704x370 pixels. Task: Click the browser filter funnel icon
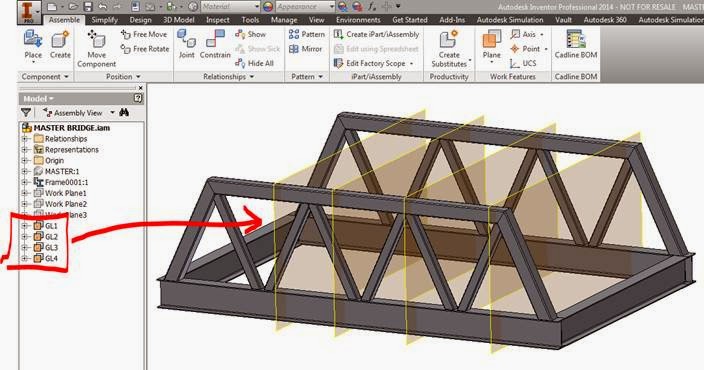pos(26,113)
